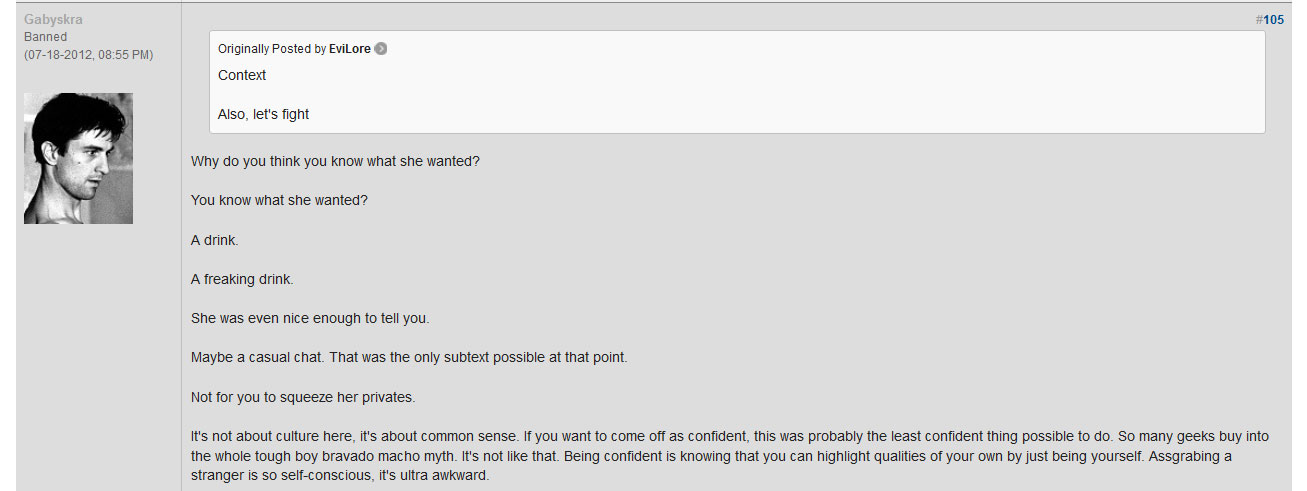Image resolution: width=1307 pixels, height=491 pixels.
Task: Click the sentence starting "Maybe a casual chat"
Action: (409, 357)
